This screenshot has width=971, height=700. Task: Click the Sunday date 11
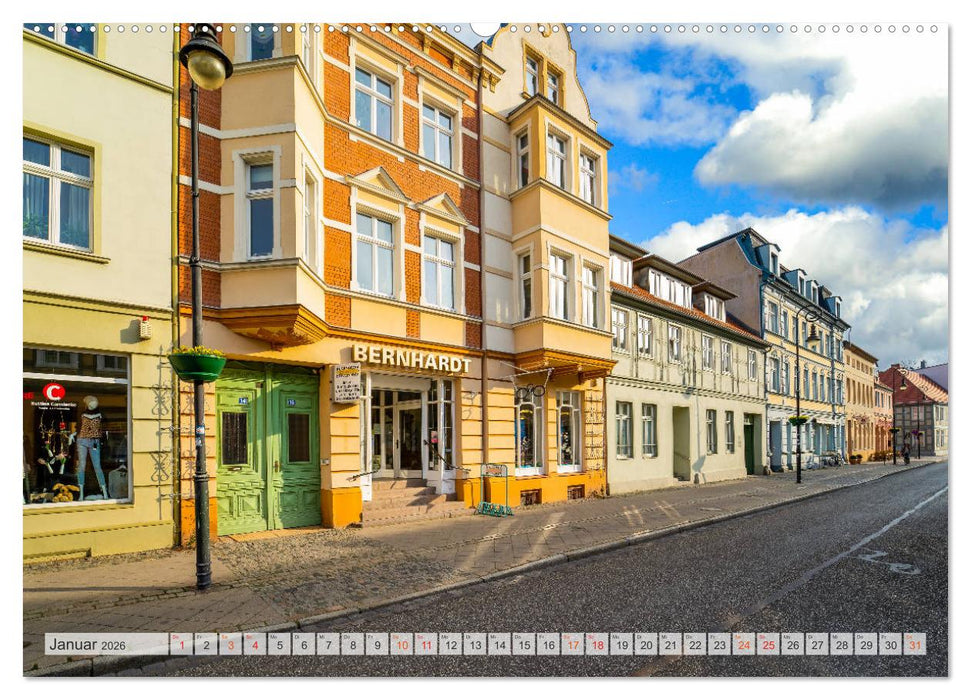click(425, 645)
